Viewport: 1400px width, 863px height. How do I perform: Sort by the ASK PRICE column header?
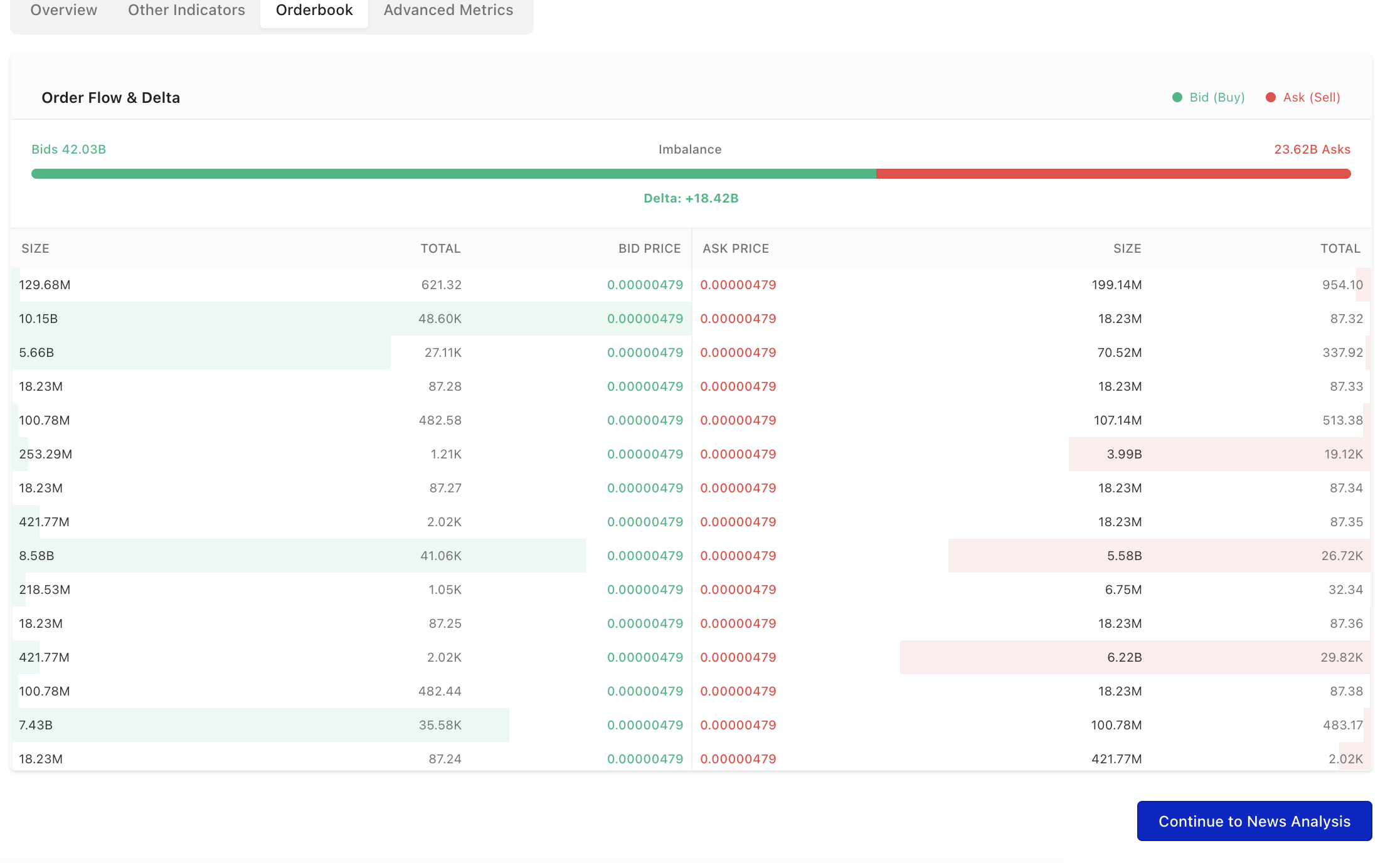735,248
